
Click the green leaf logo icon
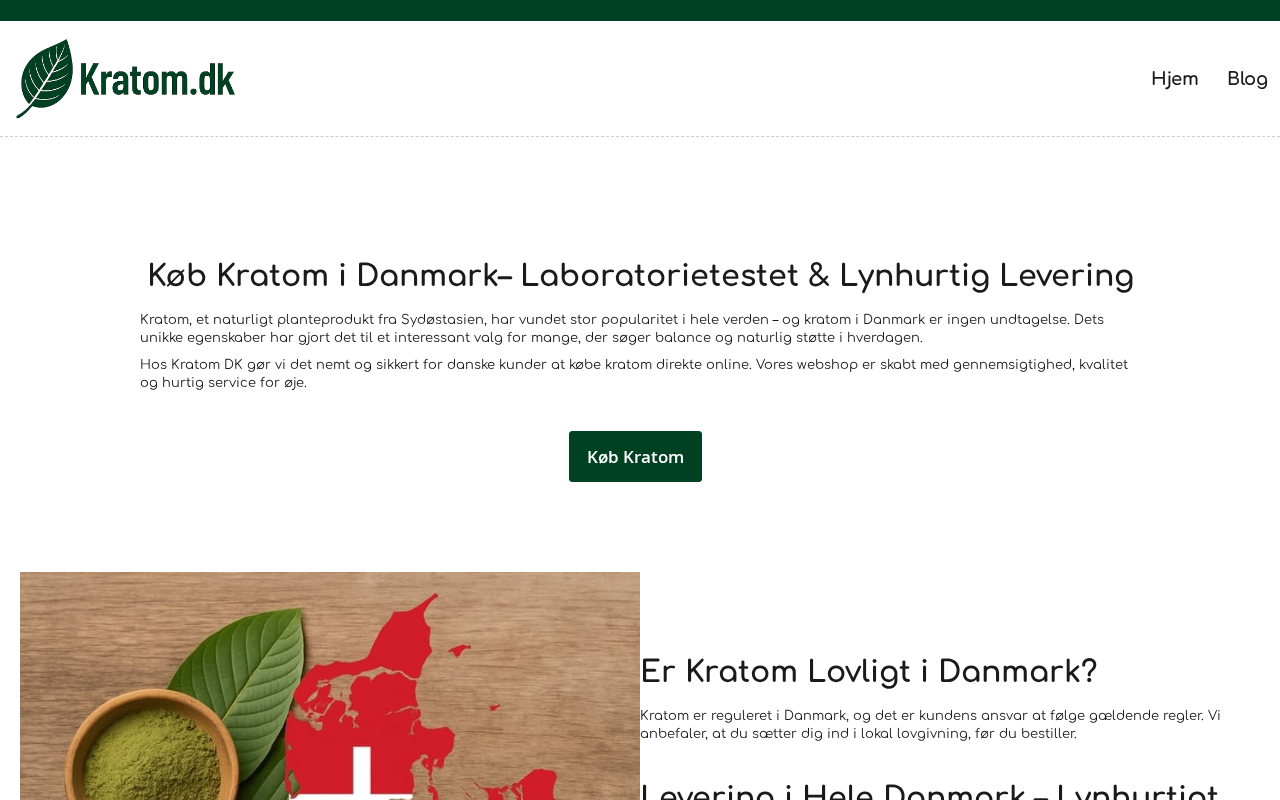45,78
